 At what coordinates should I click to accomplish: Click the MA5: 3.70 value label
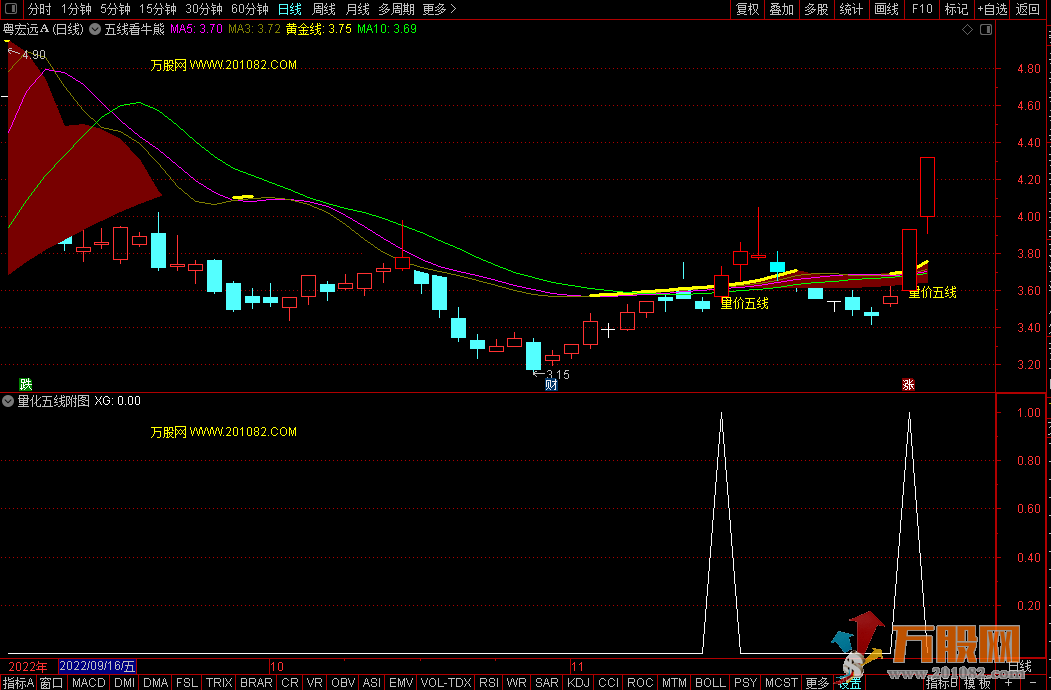coord(196,30)
